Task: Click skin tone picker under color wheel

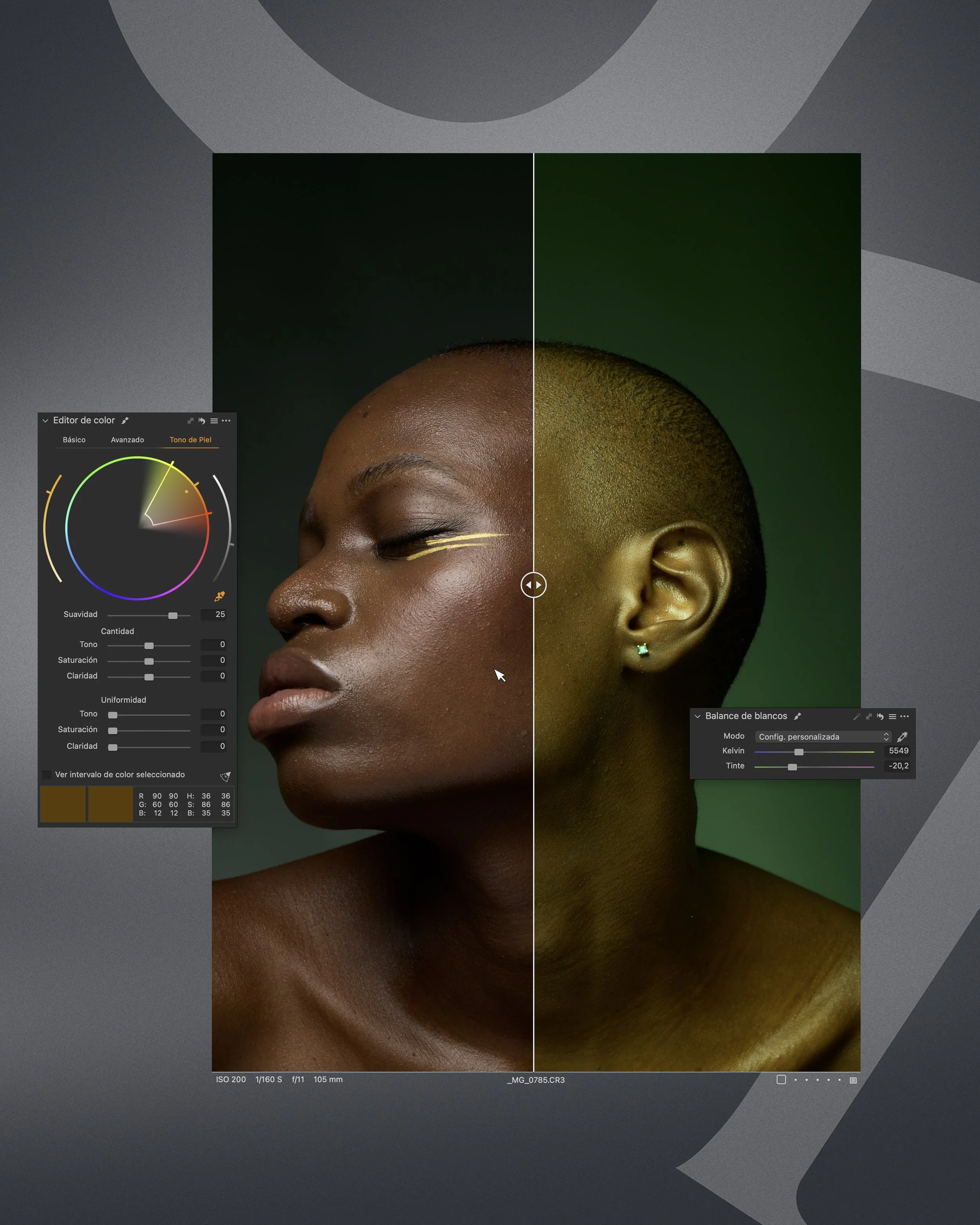Action: click(219, 596)
